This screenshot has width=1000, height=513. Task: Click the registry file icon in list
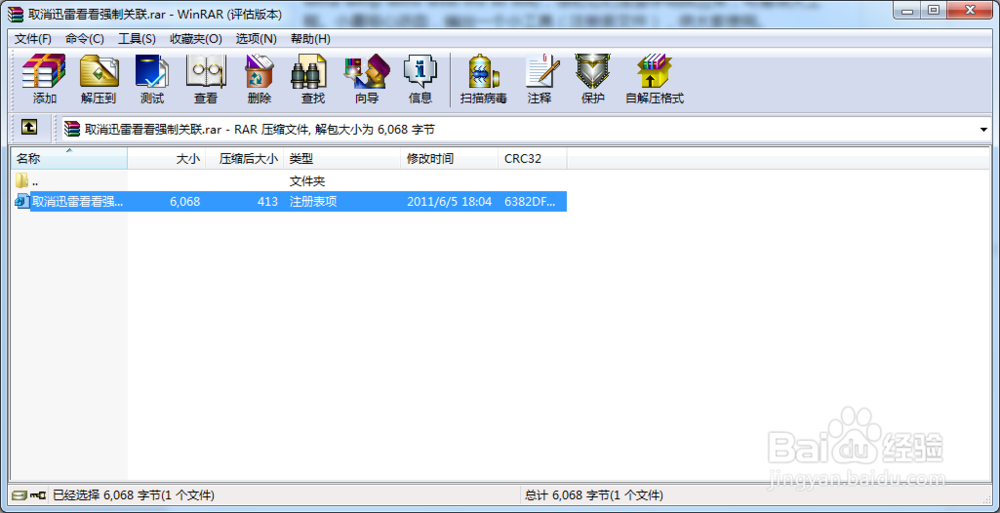(x=22, y=202)
